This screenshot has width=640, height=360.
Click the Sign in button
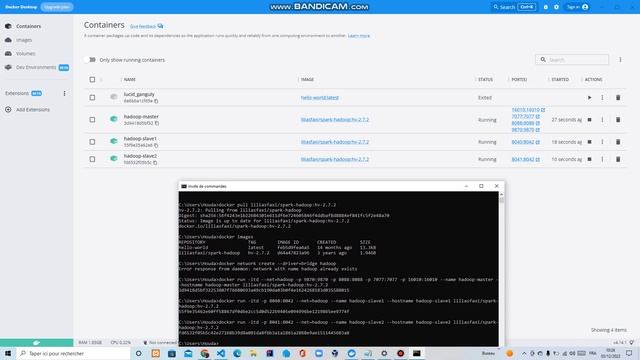pos(577,7)
